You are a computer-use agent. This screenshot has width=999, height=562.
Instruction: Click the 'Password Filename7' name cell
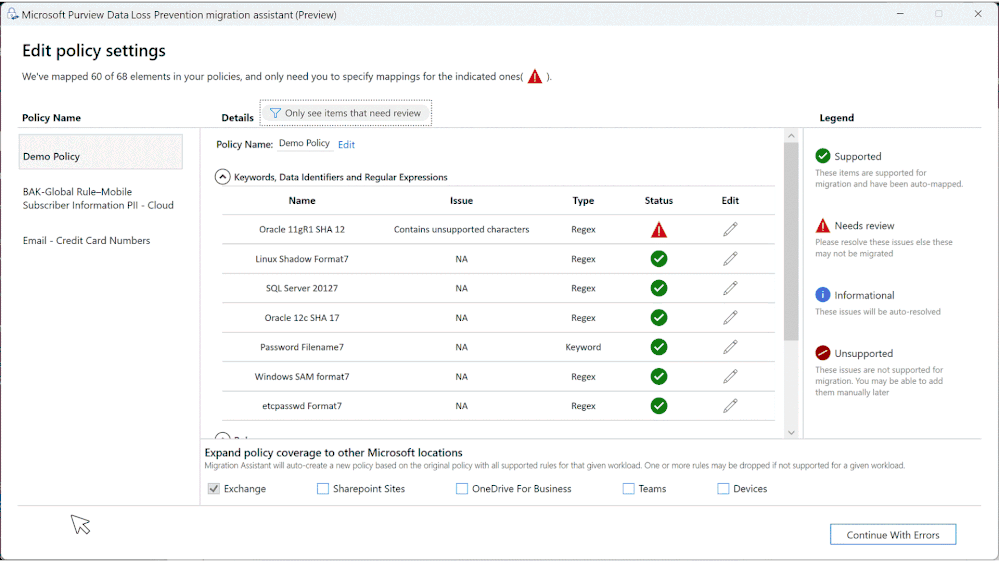[302, 347]
